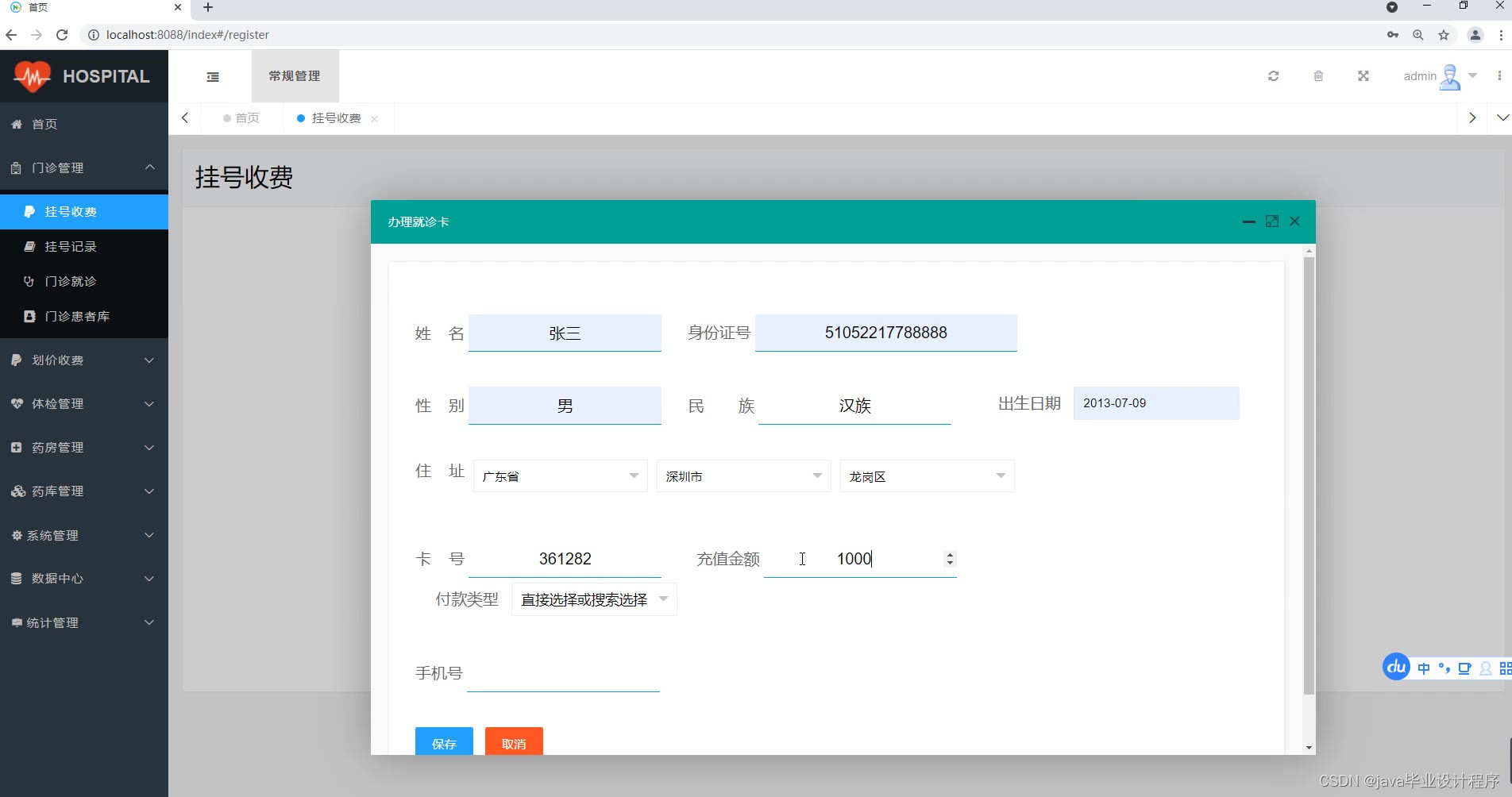Click the browser reload icon
The image size is (1512, 797).
tap(62, 35)
